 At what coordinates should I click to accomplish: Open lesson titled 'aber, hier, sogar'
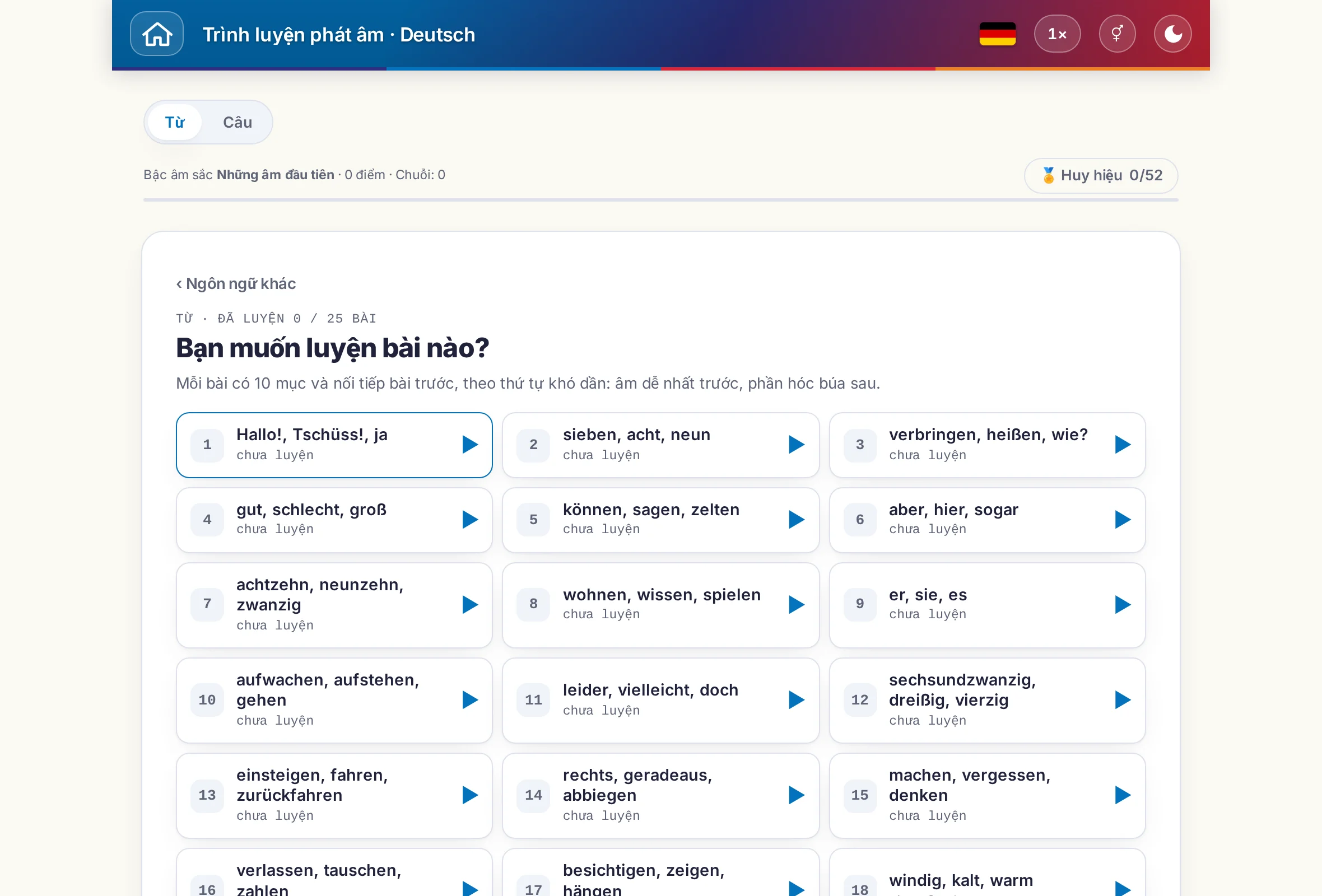point(953,510)
